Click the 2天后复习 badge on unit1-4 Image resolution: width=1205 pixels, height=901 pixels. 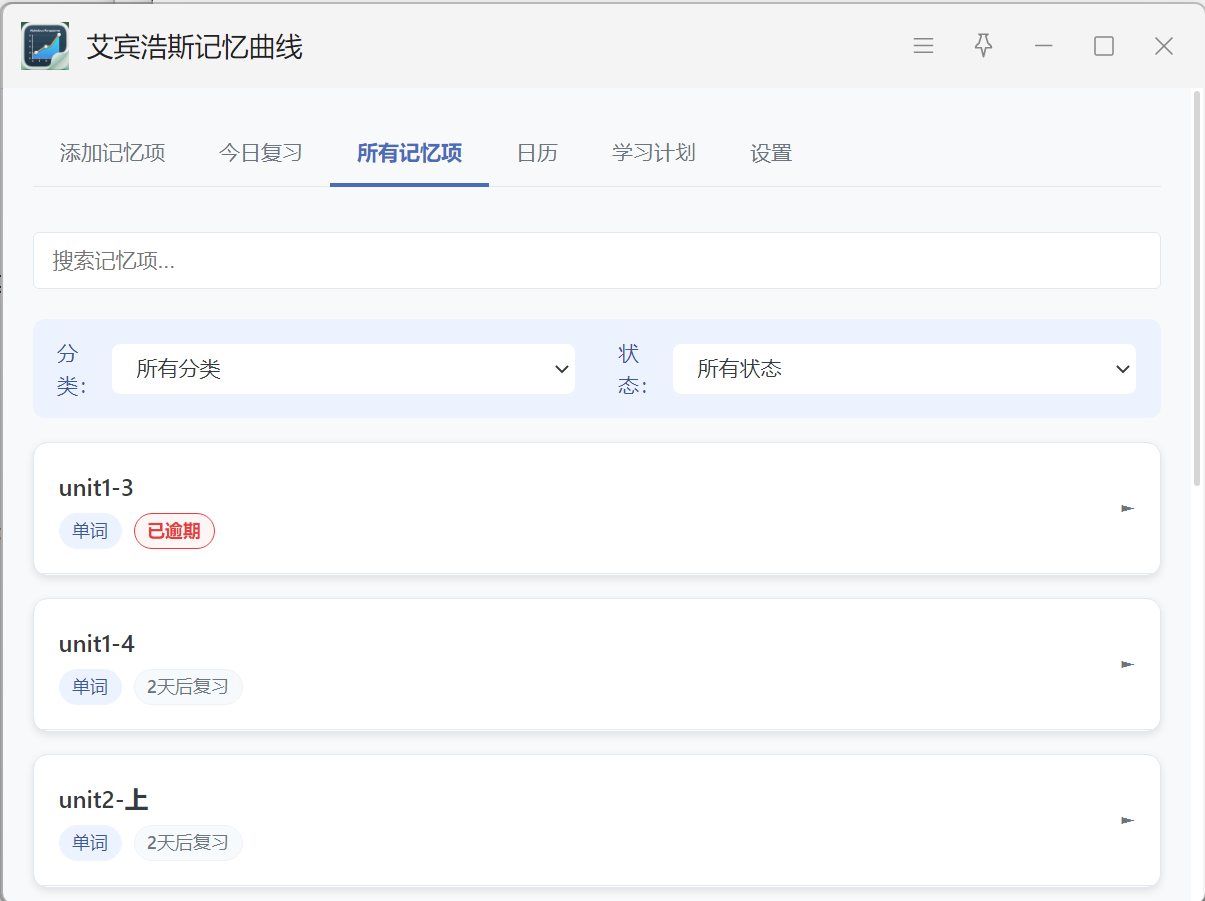tap(188, 687)
